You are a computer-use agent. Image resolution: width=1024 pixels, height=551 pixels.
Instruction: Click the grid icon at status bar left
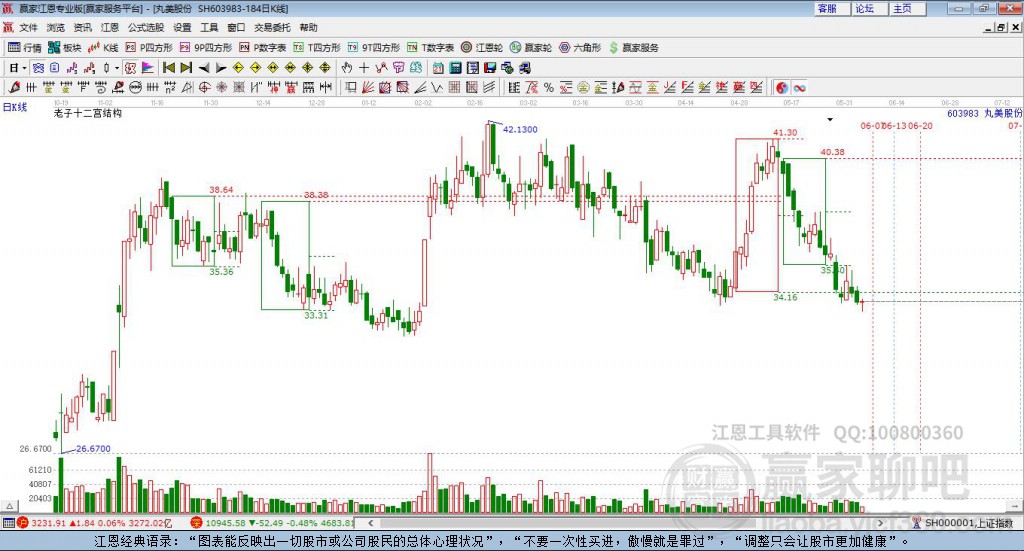(x=8, y=523)
